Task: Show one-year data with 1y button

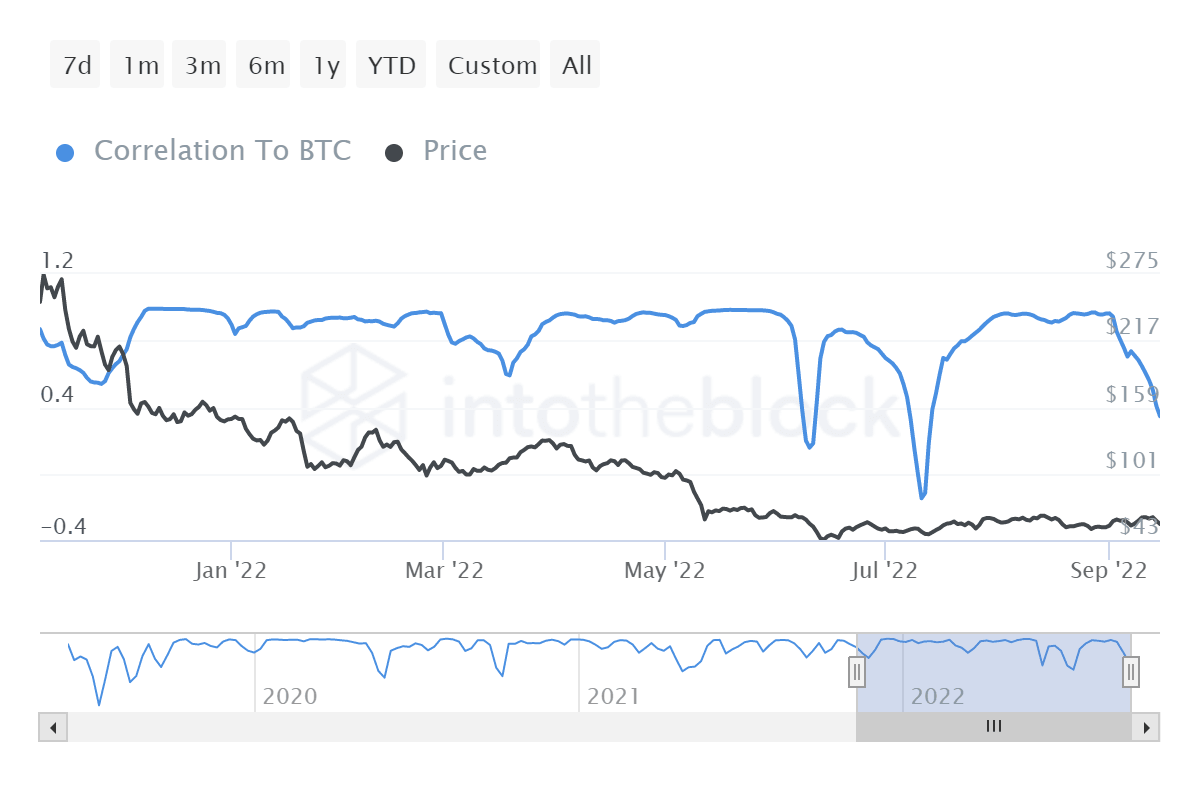Action: point(327,66)
